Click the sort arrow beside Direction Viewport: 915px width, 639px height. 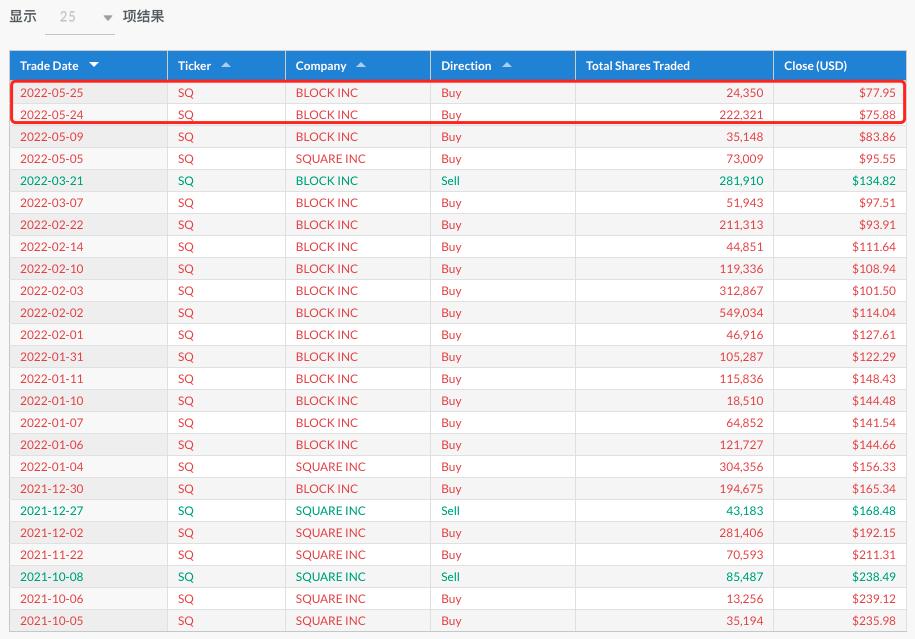[506, 65]
